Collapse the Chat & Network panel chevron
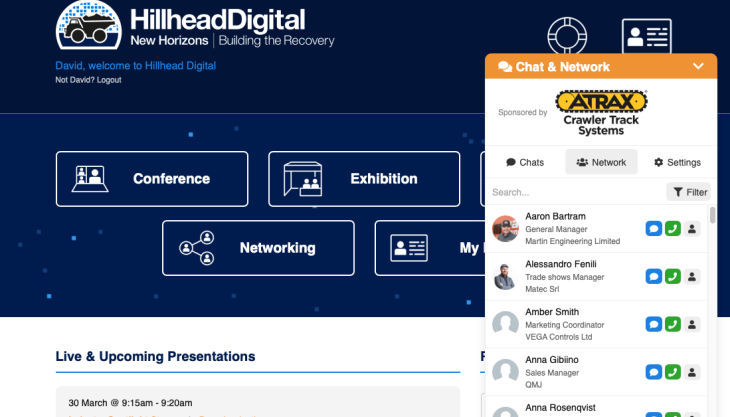Viewport: 730px width, 417px height. click(698, 66)
